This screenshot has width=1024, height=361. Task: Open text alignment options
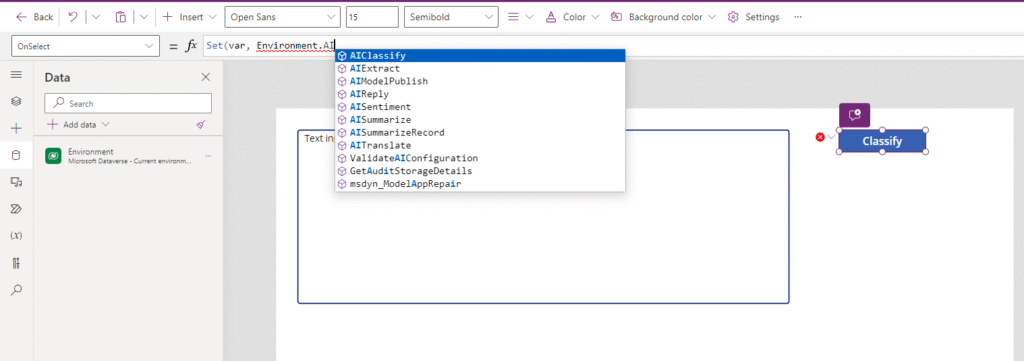[x=520, y=17]
